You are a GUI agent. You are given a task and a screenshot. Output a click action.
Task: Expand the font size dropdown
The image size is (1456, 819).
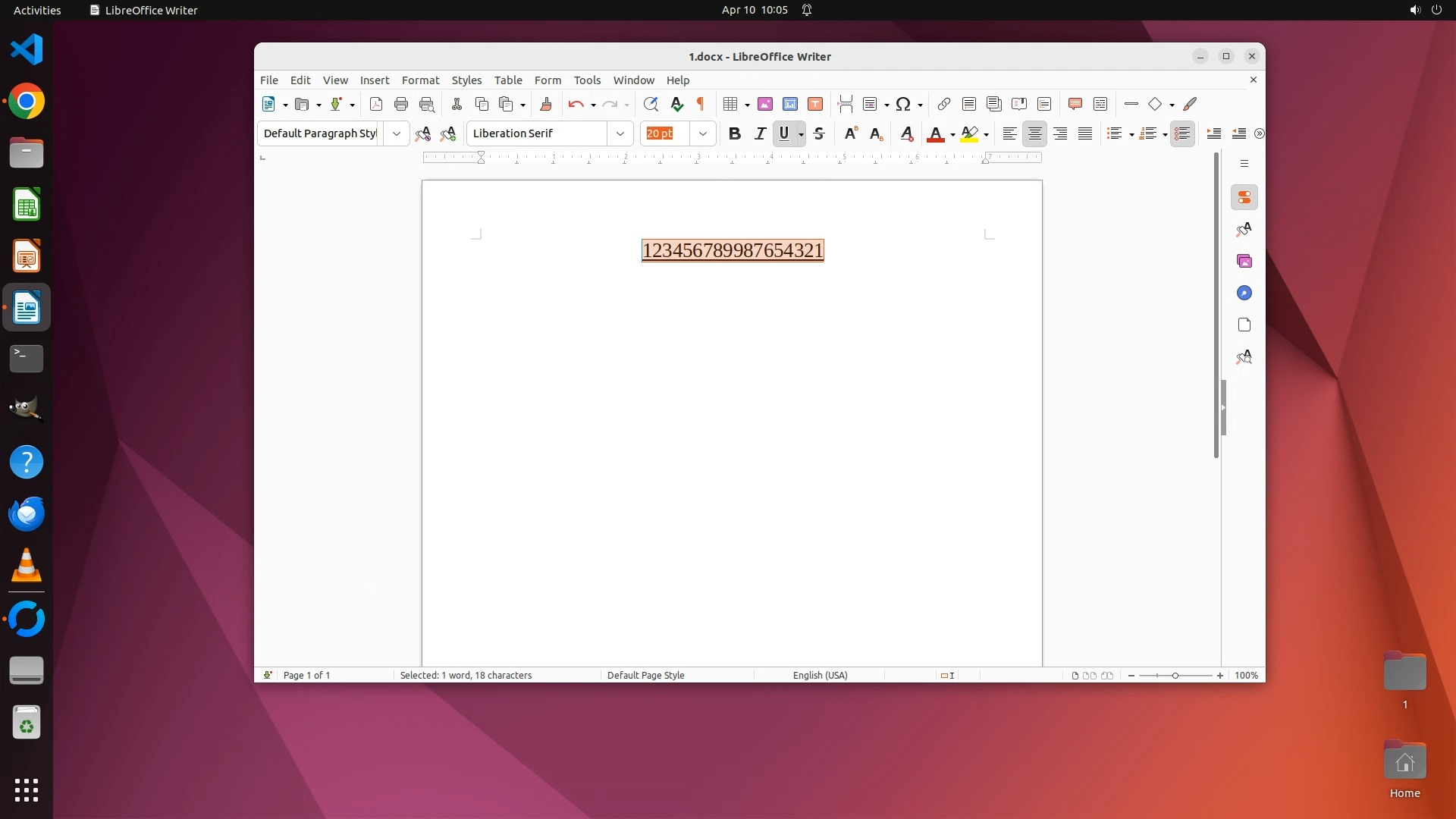click(703, 134)
